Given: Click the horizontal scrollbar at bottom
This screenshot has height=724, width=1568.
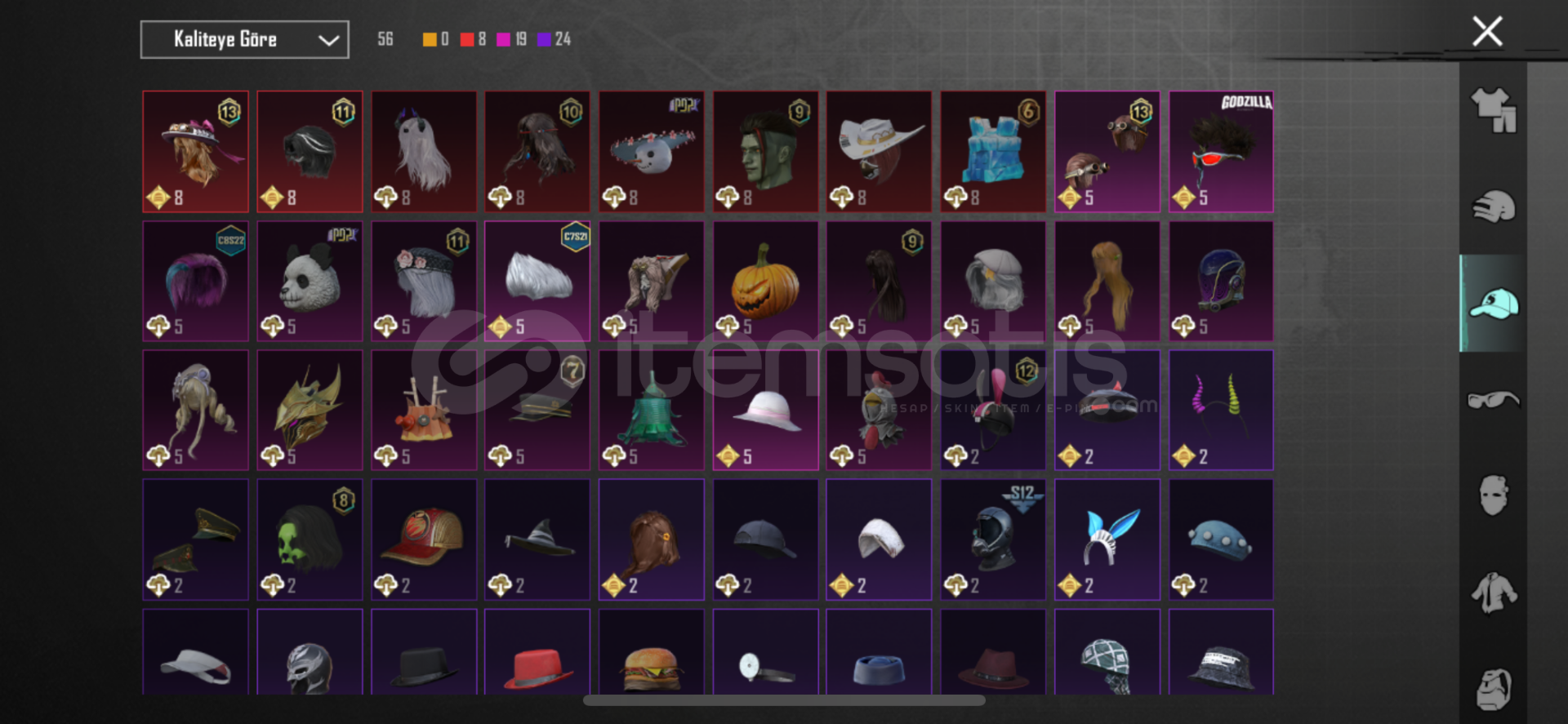Looking at the screenshot, I should [784, 700].
